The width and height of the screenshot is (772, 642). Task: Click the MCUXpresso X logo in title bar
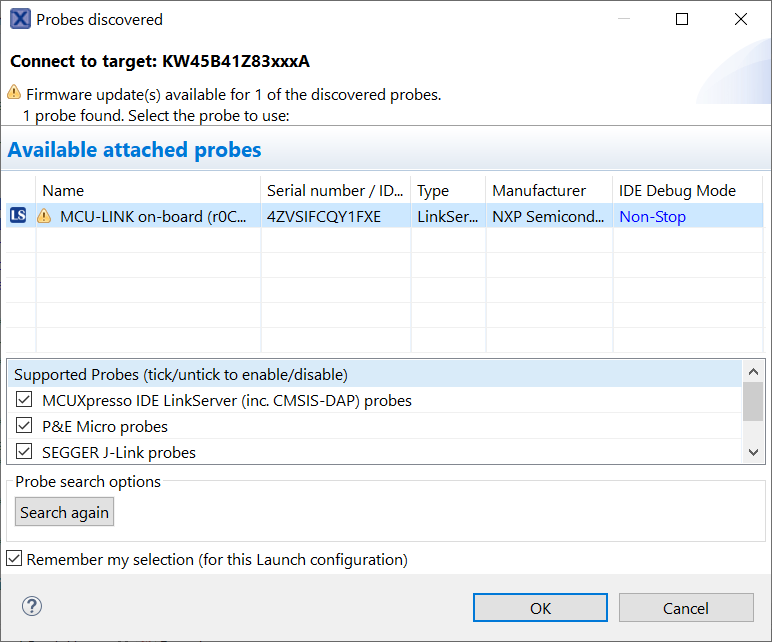pyautogui.click(x=19, y=19)
